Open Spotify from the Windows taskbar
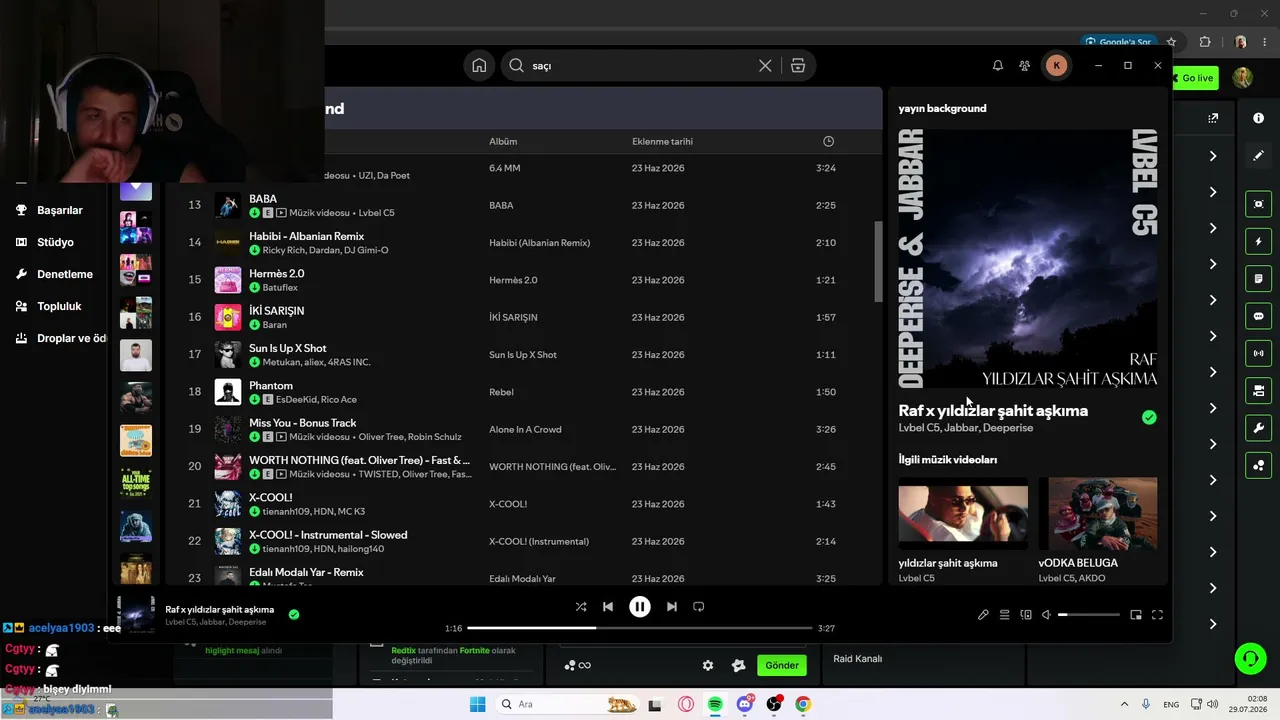This screenshot has width=1280, height=720. (x=715, y=704)
